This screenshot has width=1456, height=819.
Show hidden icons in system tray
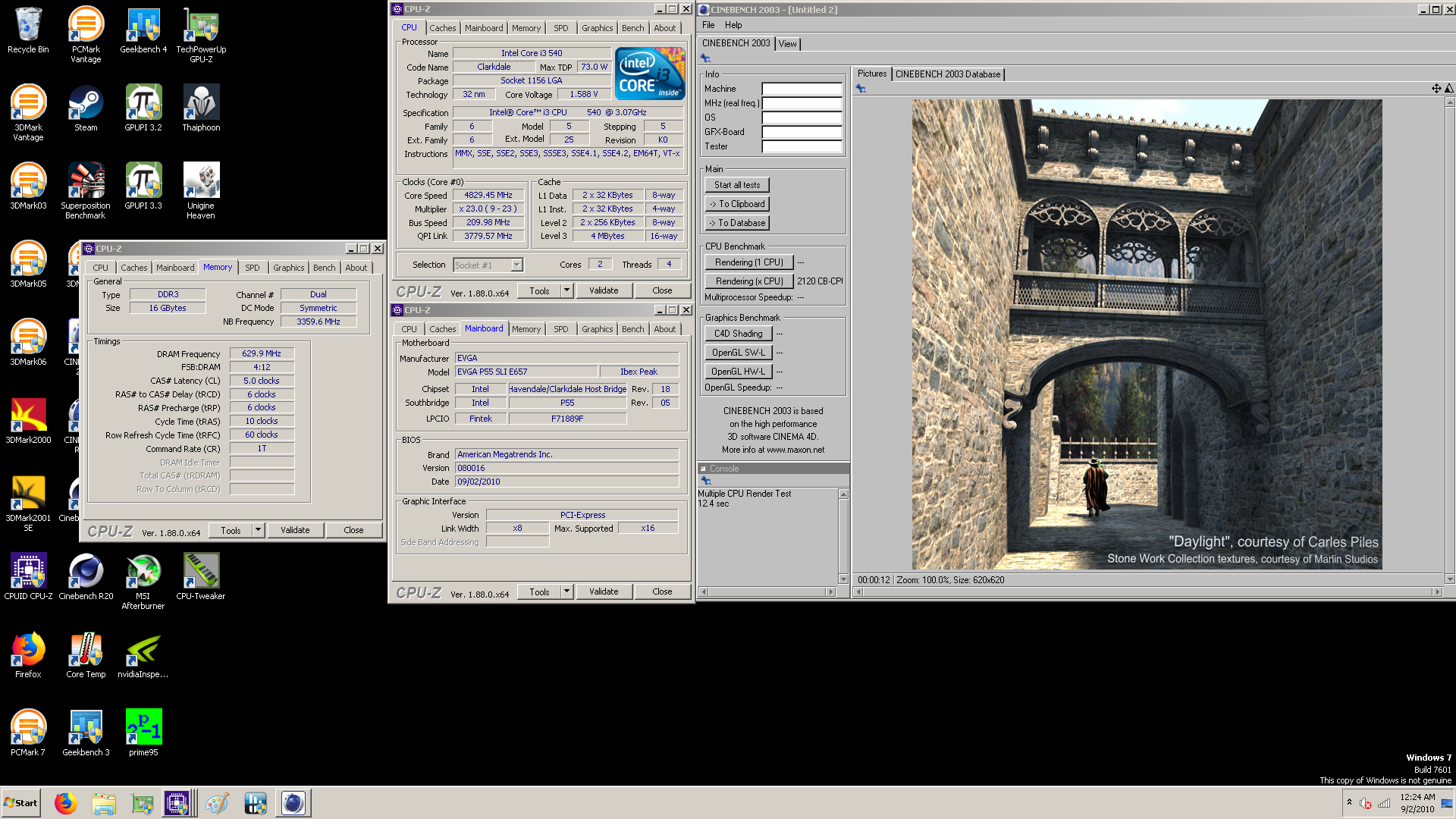(x=1349, y=802)
